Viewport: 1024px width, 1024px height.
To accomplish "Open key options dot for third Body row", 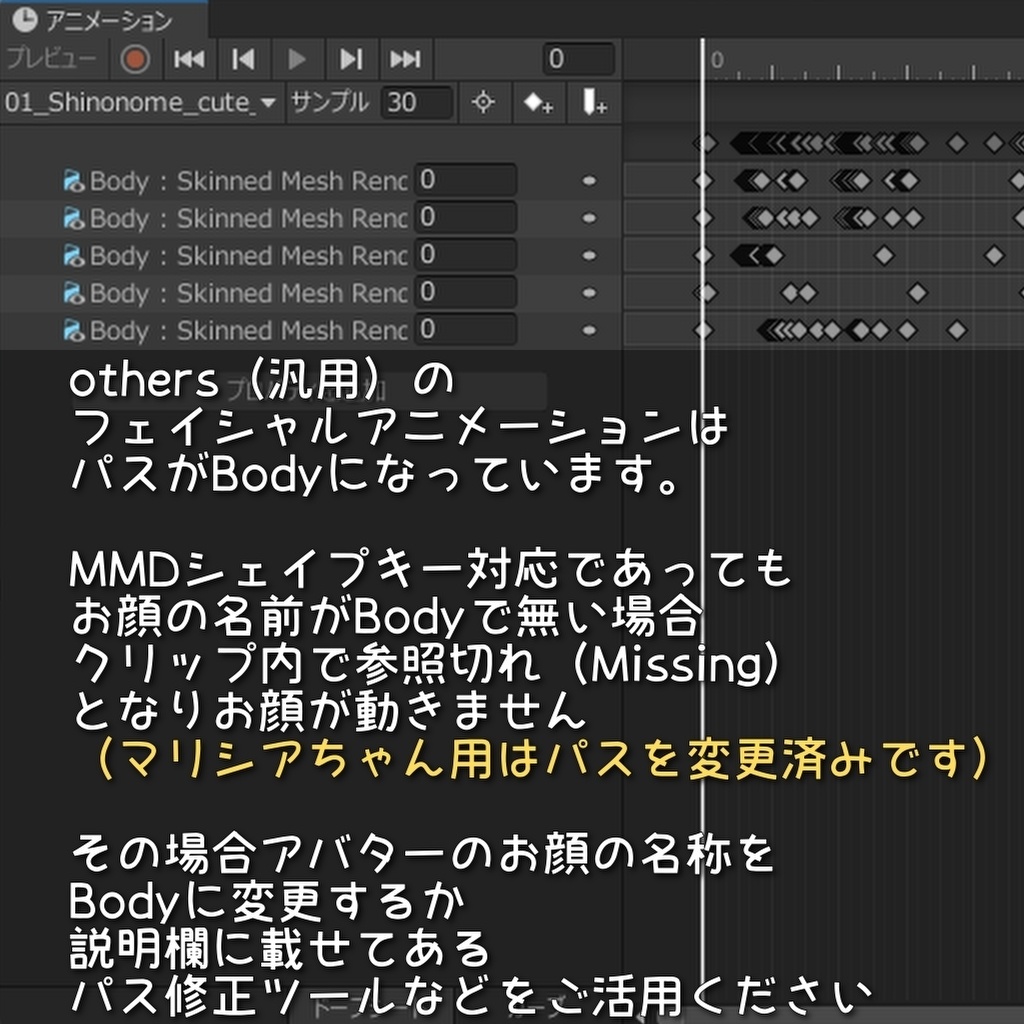I will pyautogui.click(x=589, y=255).
